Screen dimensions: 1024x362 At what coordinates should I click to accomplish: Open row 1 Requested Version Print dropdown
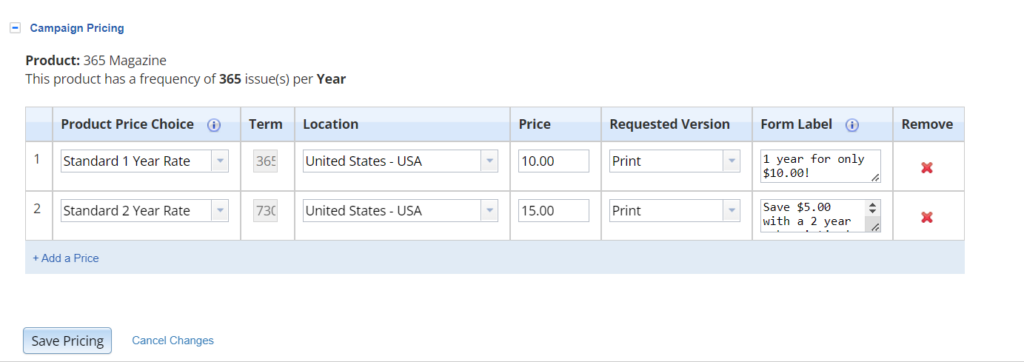pyautogui.click(x=675, y=161)
